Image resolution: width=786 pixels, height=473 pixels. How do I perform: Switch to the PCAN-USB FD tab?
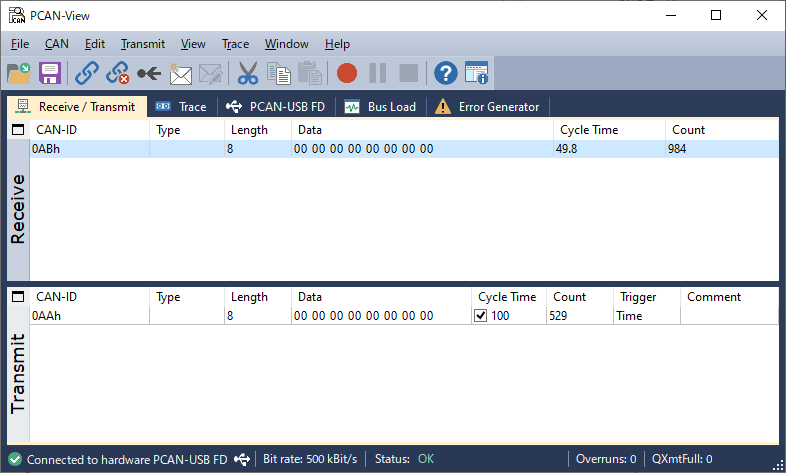coord(276,107)
